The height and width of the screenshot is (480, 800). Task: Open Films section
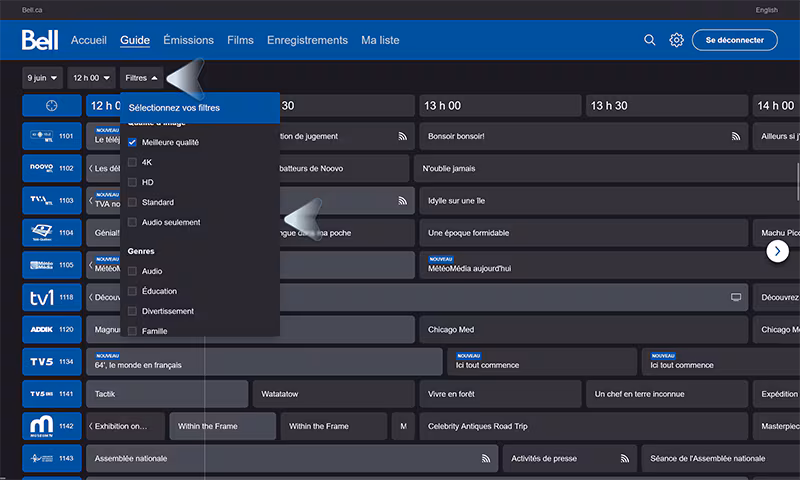240,40
